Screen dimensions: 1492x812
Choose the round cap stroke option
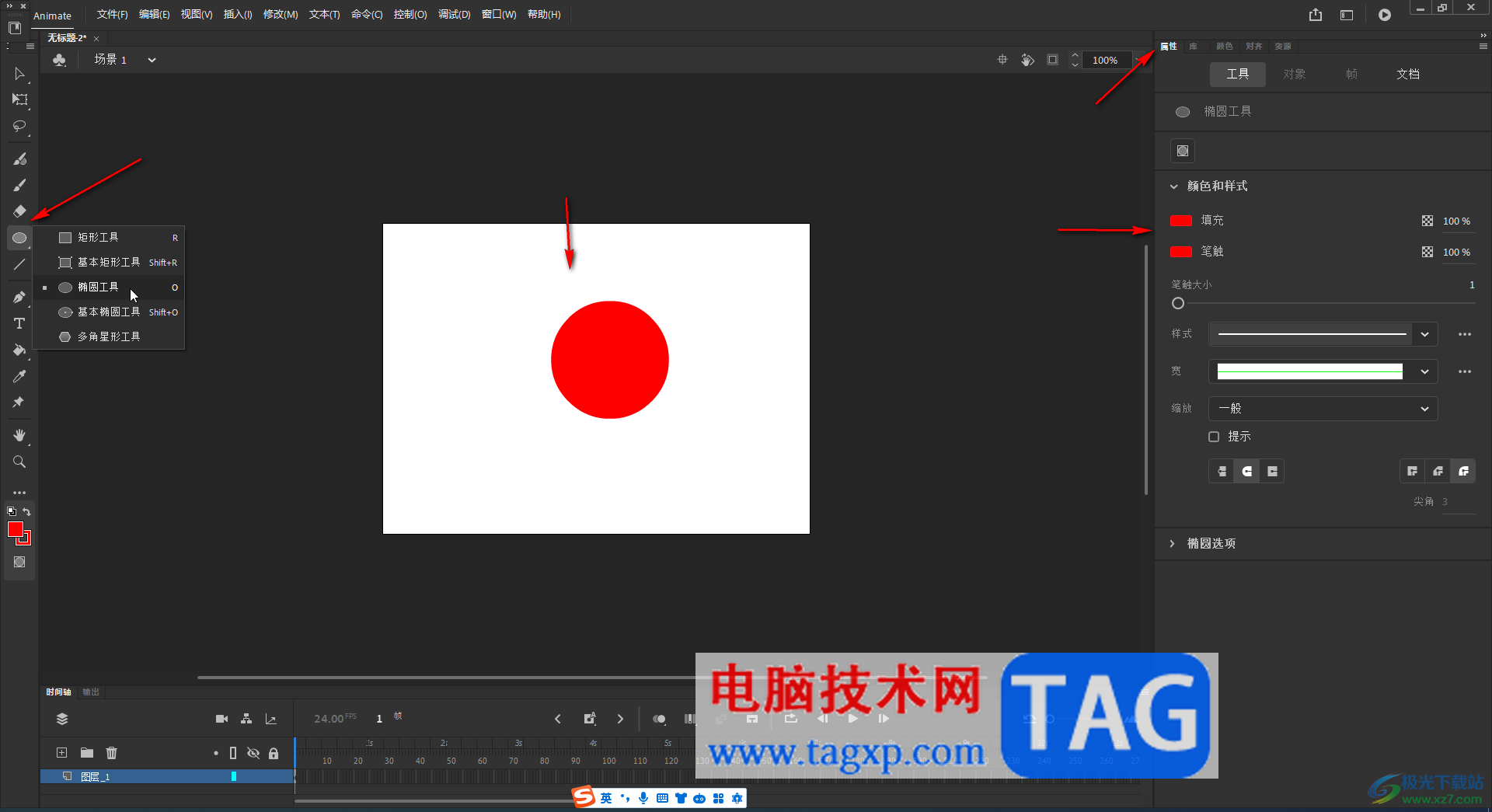(1246, 471)
